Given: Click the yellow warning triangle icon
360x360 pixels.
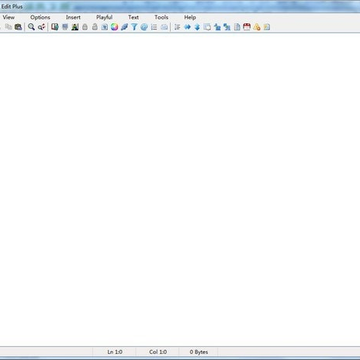Looking at the screenshot, I should 257,27.
